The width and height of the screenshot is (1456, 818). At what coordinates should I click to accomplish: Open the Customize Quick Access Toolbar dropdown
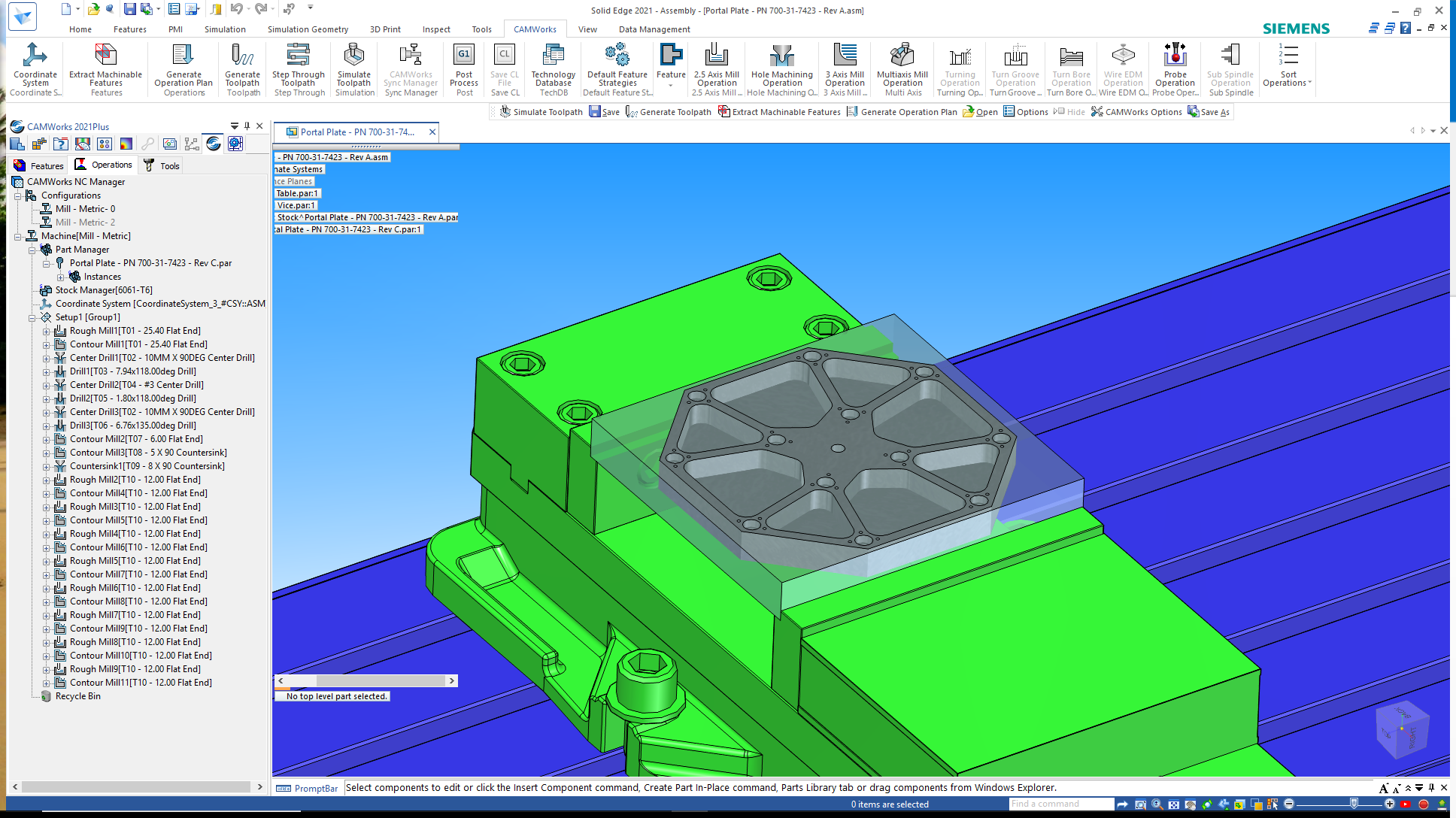point(310,8)
